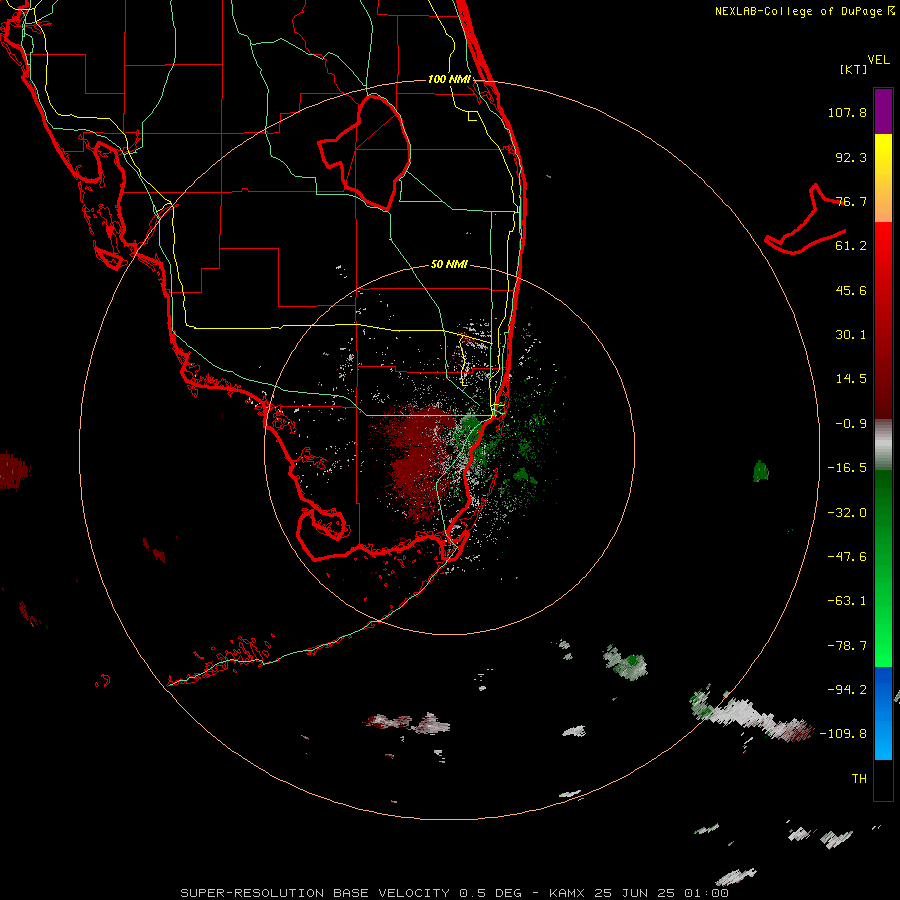Select the -47.6 scale value
Screen dimensions: 900x900
pos(847,557)
